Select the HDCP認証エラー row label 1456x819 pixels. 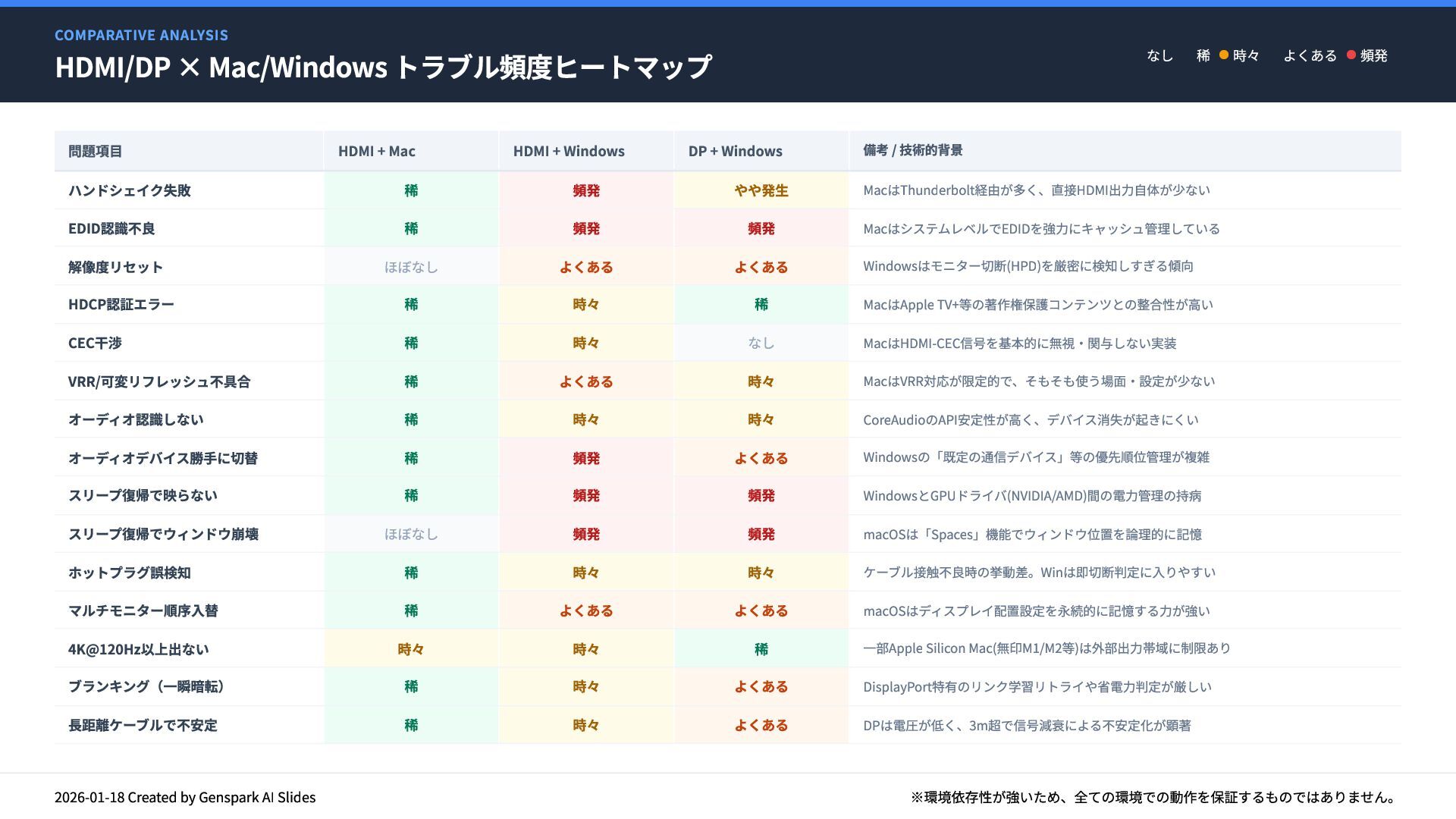tap(121, 304)
